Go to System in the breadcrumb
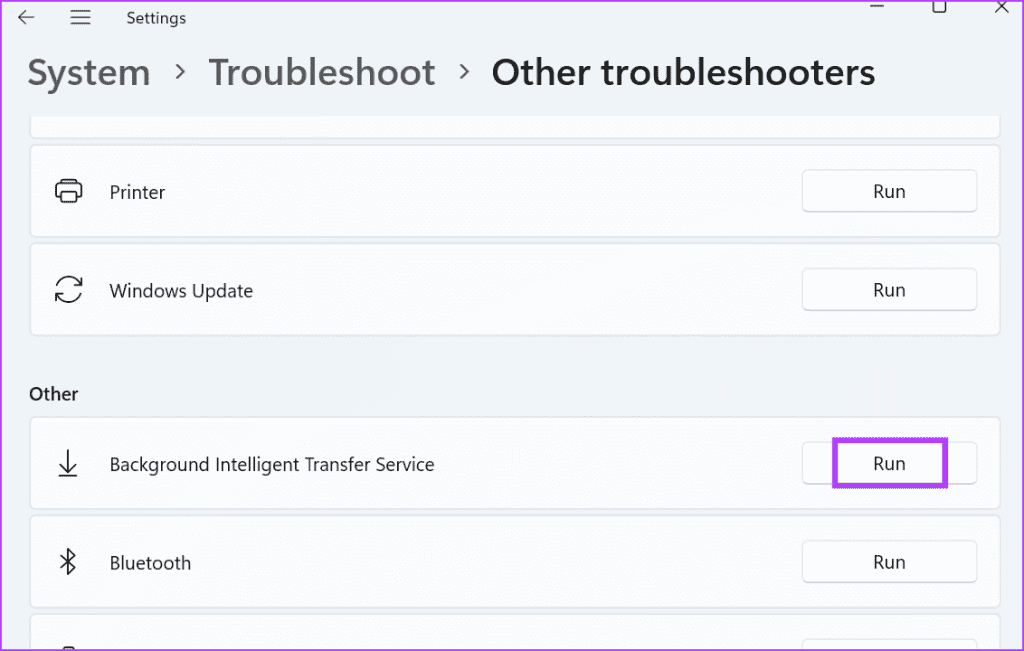The width and height of the screenshot is (1024, 651). coord(89,73)
